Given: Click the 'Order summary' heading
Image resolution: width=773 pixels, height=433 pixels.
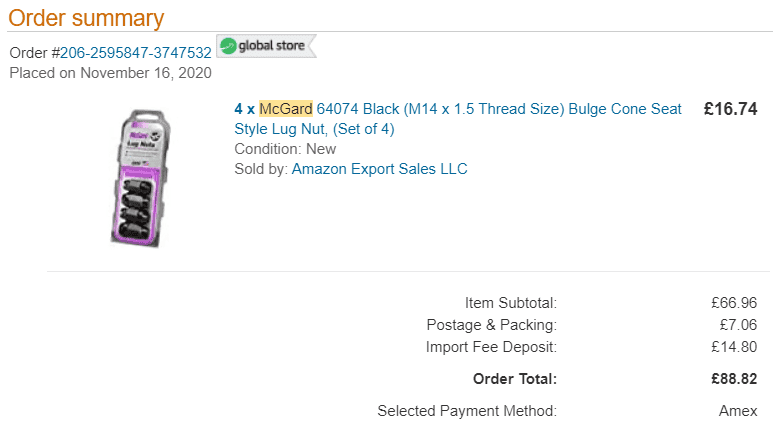Looking at the screenshot, I should click(x=86, y=18).
